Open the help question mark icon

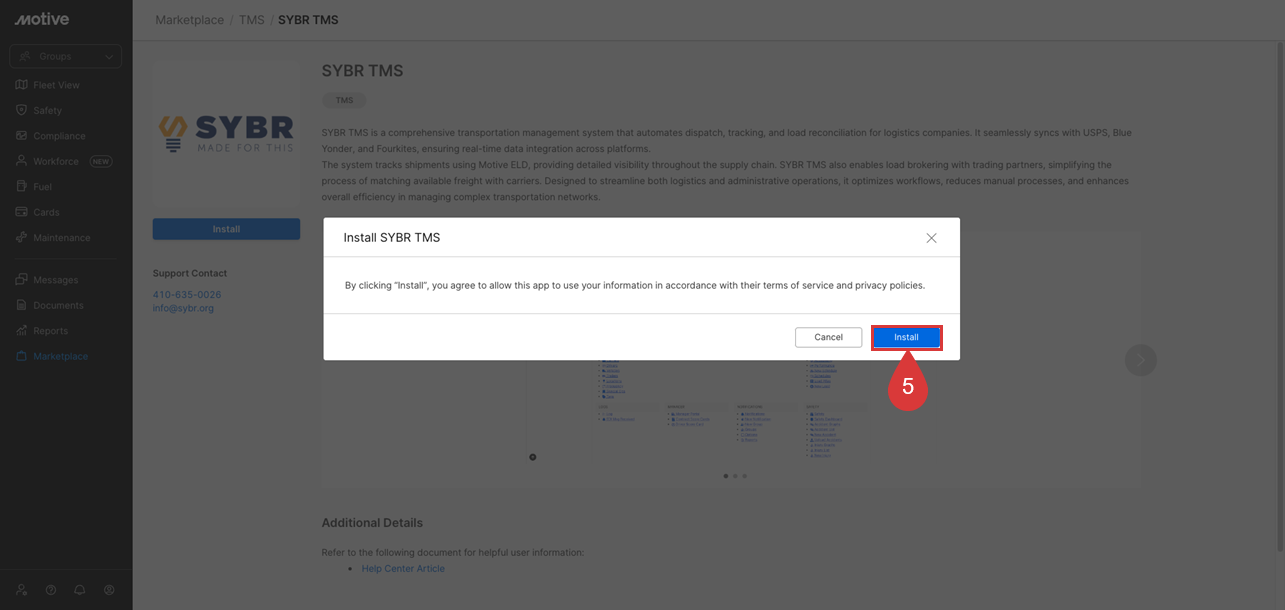point(51,590)
